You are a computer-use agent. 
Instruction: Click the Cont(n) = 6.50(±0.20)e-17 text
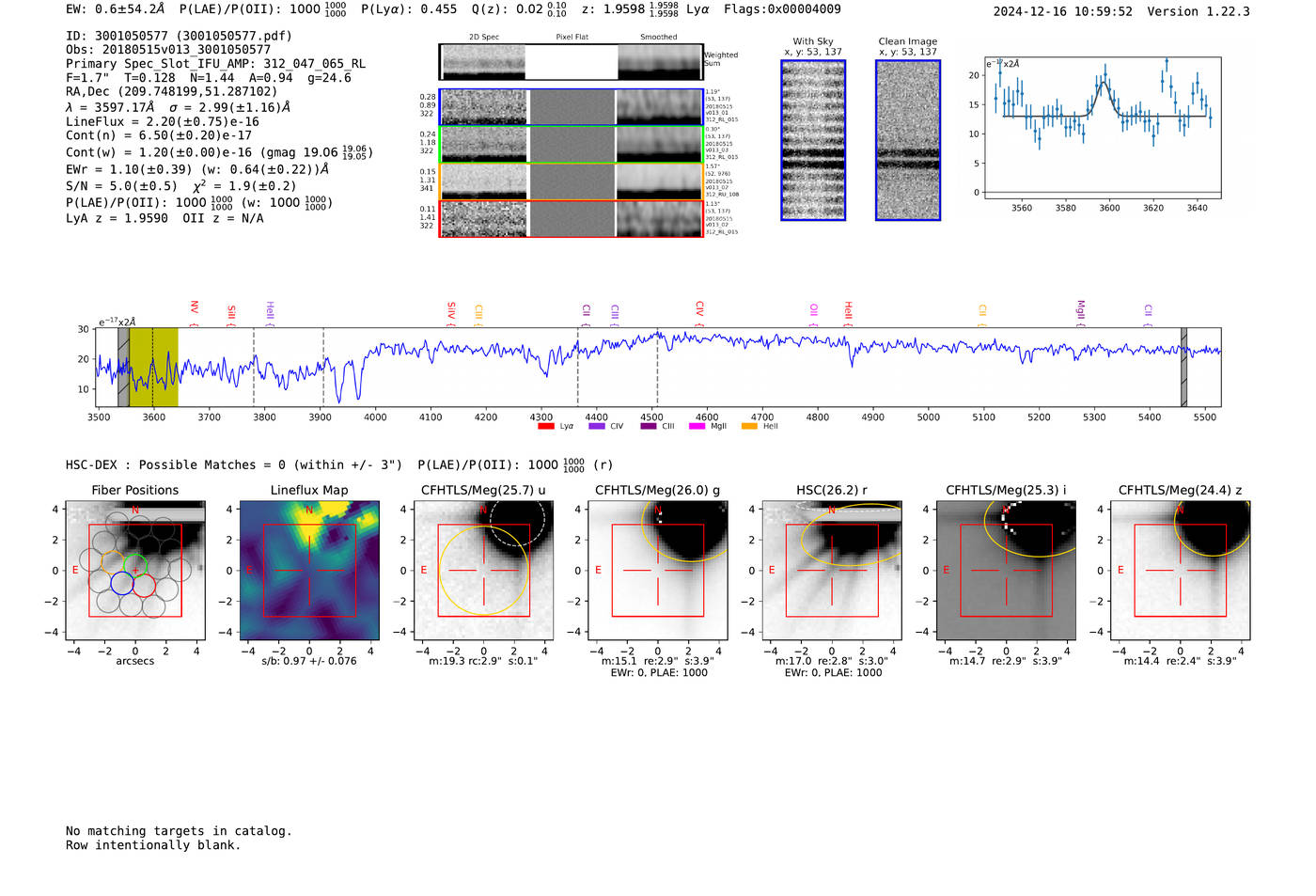[159, 136]
